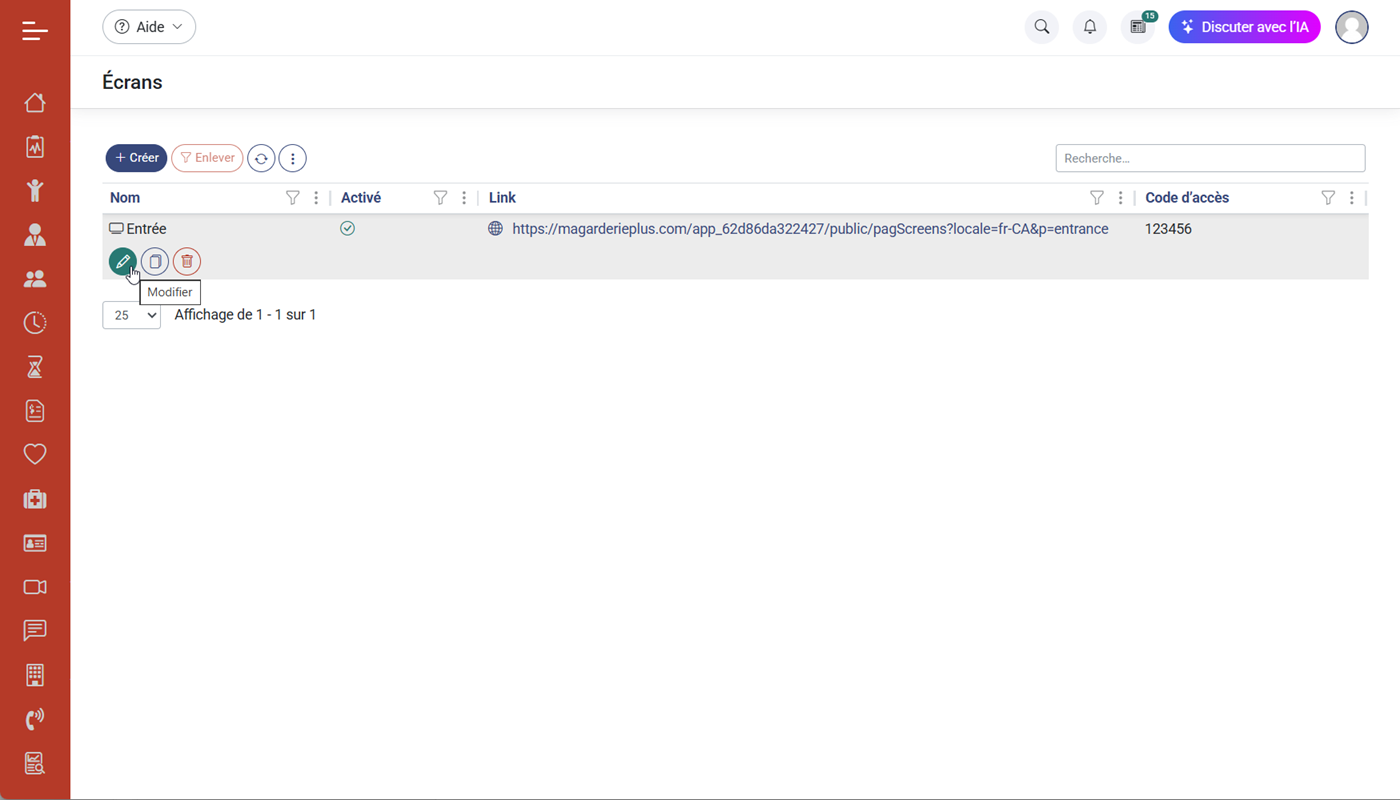Screen dimensions: 1400x800
Task: Open Activé column options menu
Action: 464,198
